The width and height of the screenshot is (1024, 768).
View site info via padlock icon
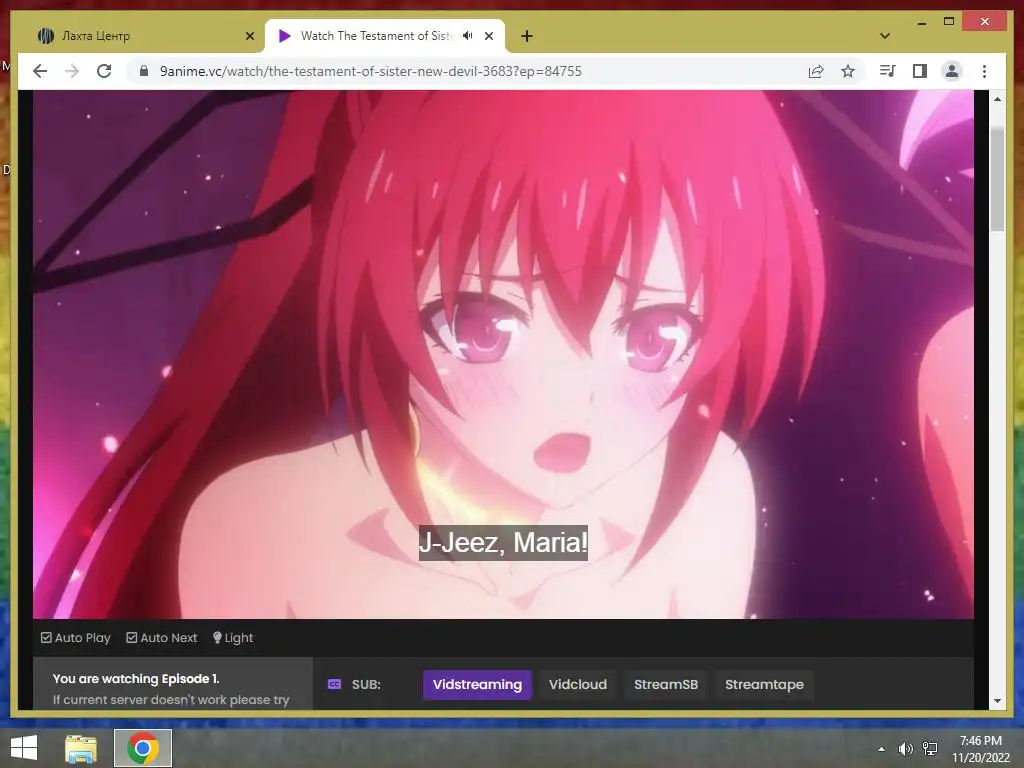(144, 71)
